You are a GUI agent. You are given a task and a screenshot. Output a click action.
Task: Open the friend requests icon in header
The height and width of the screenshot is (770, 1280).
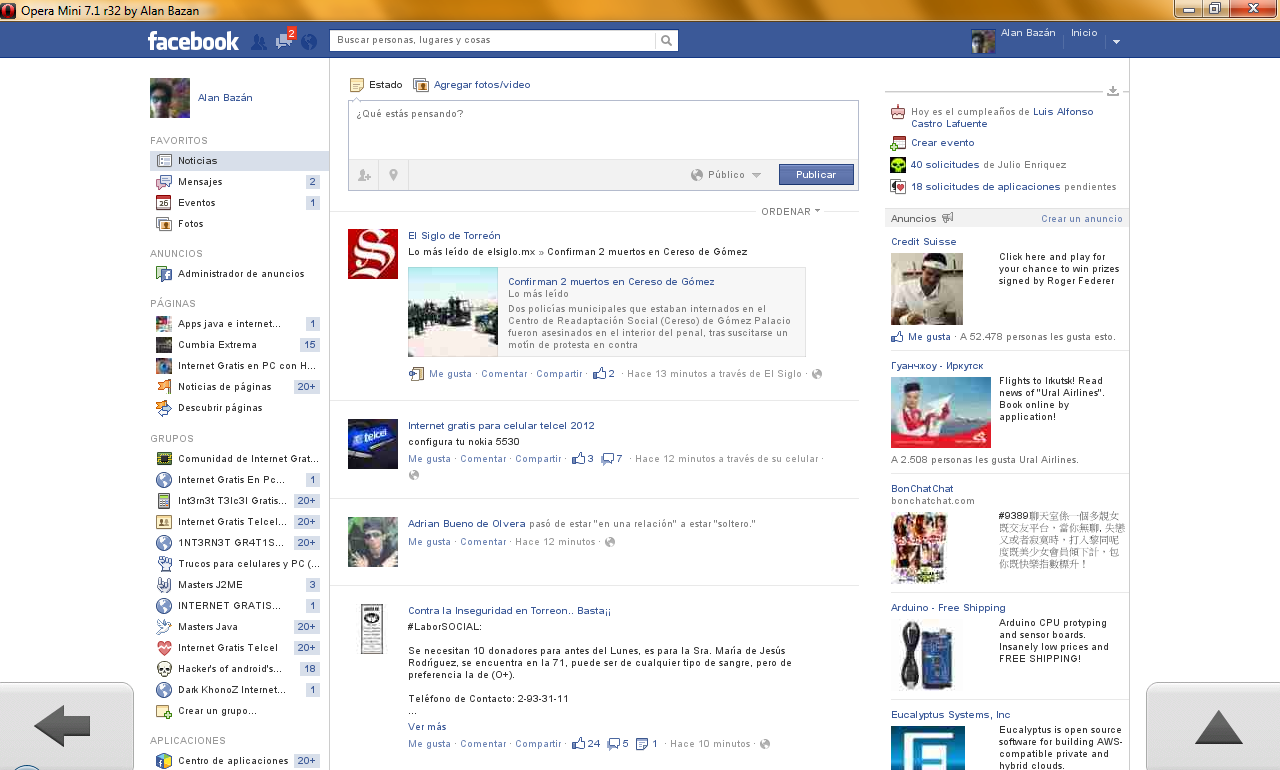(x=259, y=42)
